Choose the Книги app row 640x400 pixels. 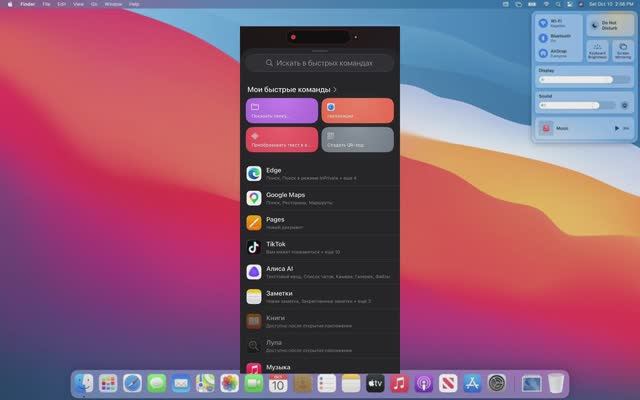(x=320, y=321)
